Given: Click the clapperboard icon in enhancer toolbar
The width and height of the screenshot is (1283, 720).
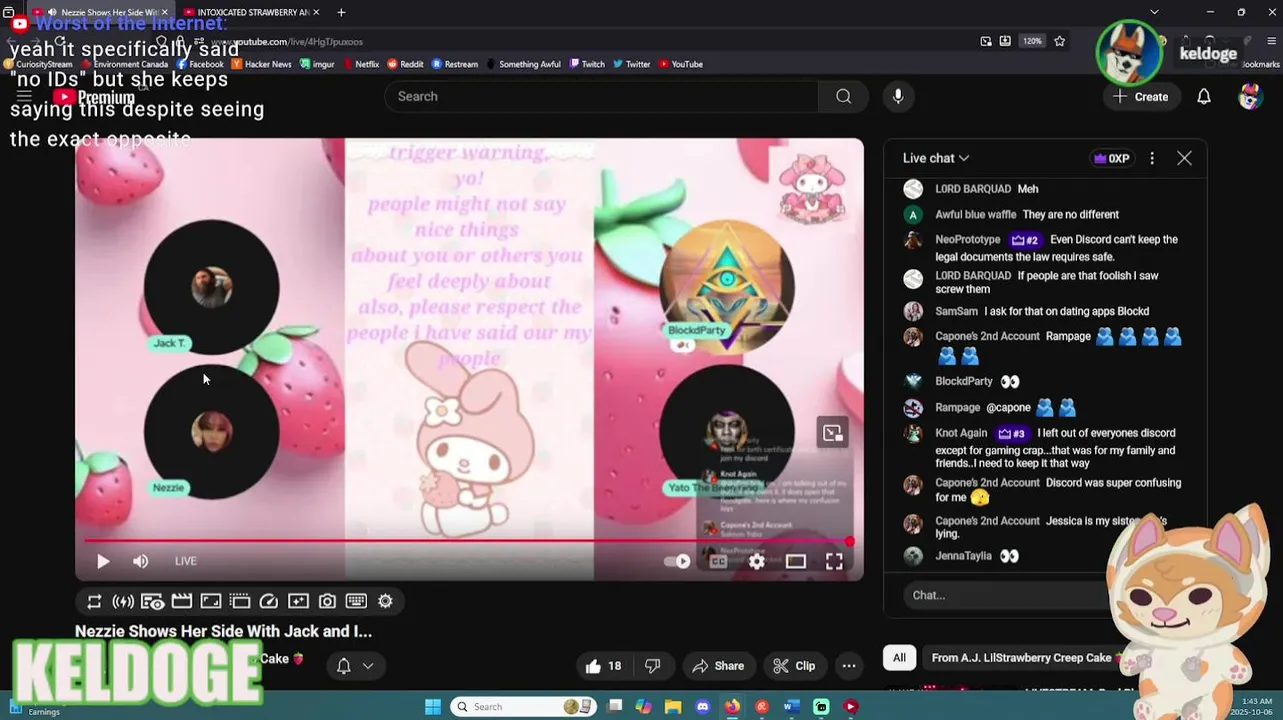Looking at the screenshot, I should [181, 601].
